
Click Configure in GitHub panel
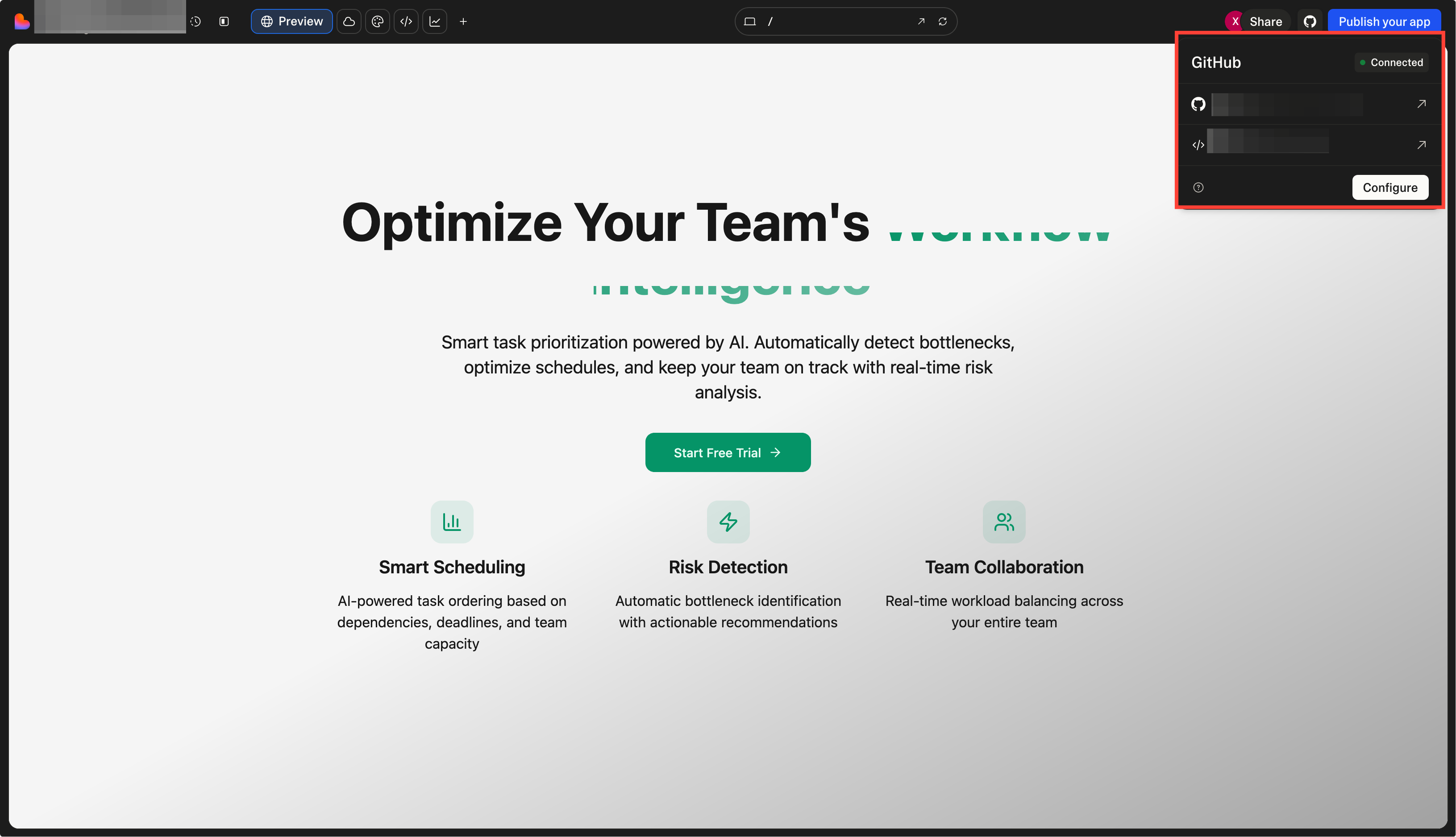tap(1390, 187)
